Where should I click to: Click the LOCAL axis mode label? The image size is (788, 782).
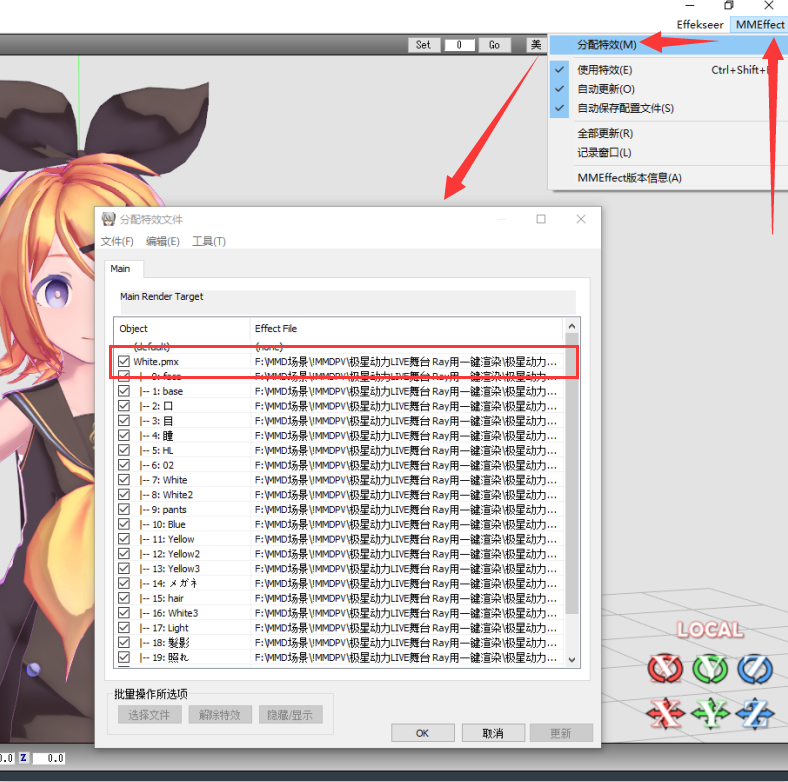(710, 630)
